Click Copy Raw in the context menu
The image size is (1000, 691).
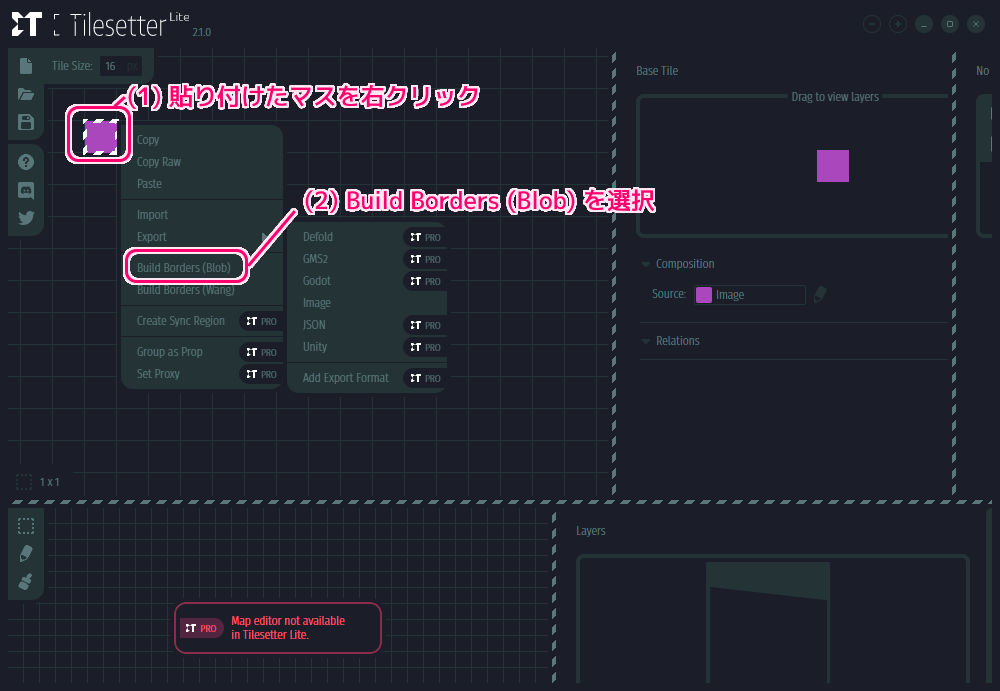(159, 162)
